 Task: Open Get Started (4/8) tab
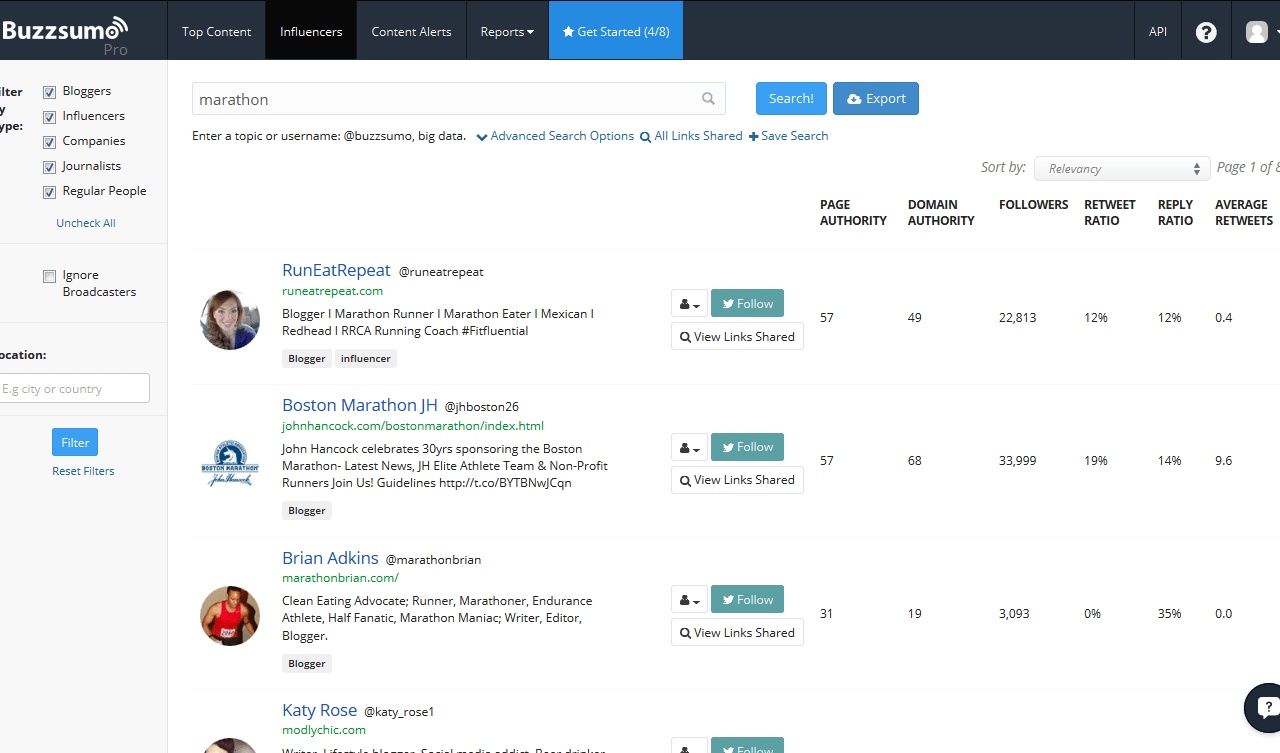tap(616, 32)
